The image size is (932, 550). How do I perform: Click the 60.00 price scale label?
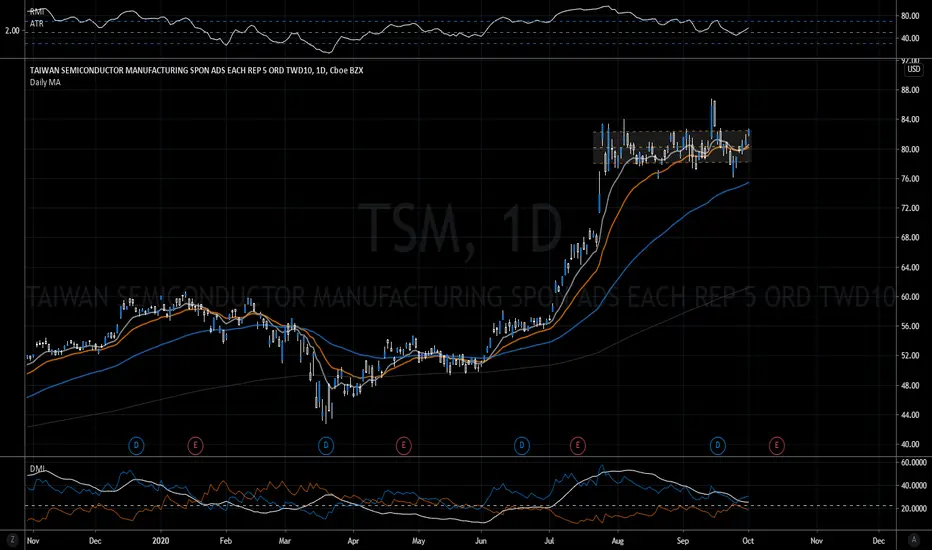coord(910,297)
